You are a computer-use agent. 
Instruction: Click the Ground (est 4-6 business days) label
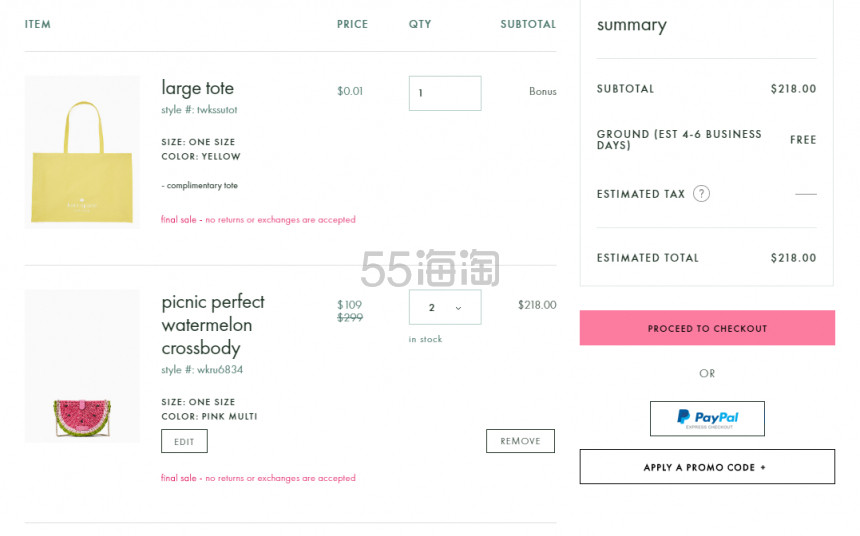(x=679, y=139)
